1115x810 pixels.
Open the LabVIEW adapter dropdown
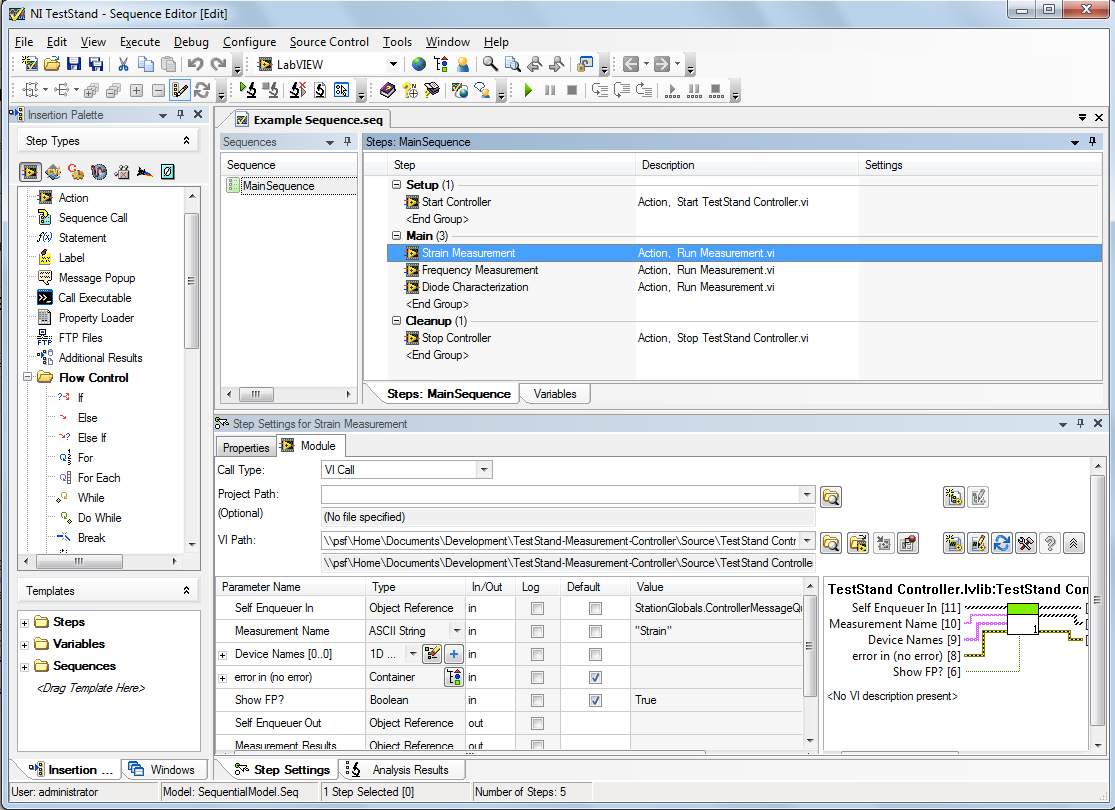(394, 64)
